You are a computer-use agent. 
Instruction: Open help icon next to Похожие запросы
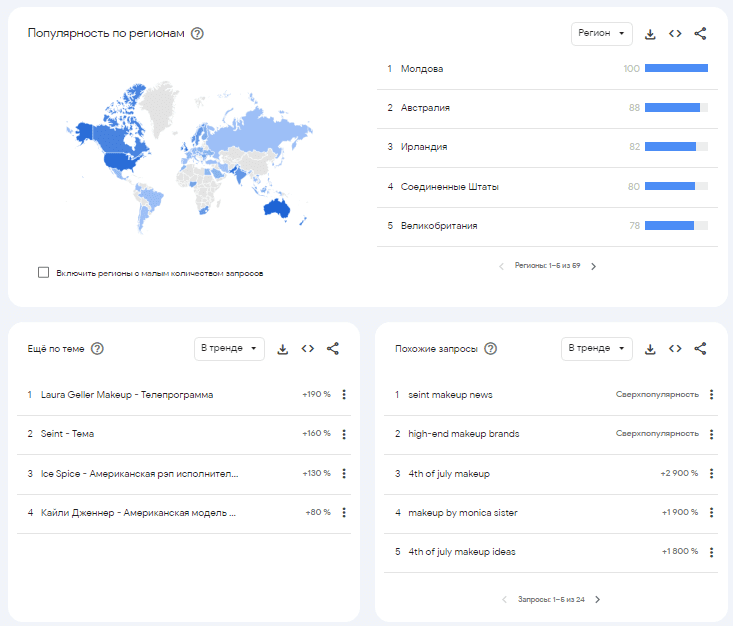490,349
